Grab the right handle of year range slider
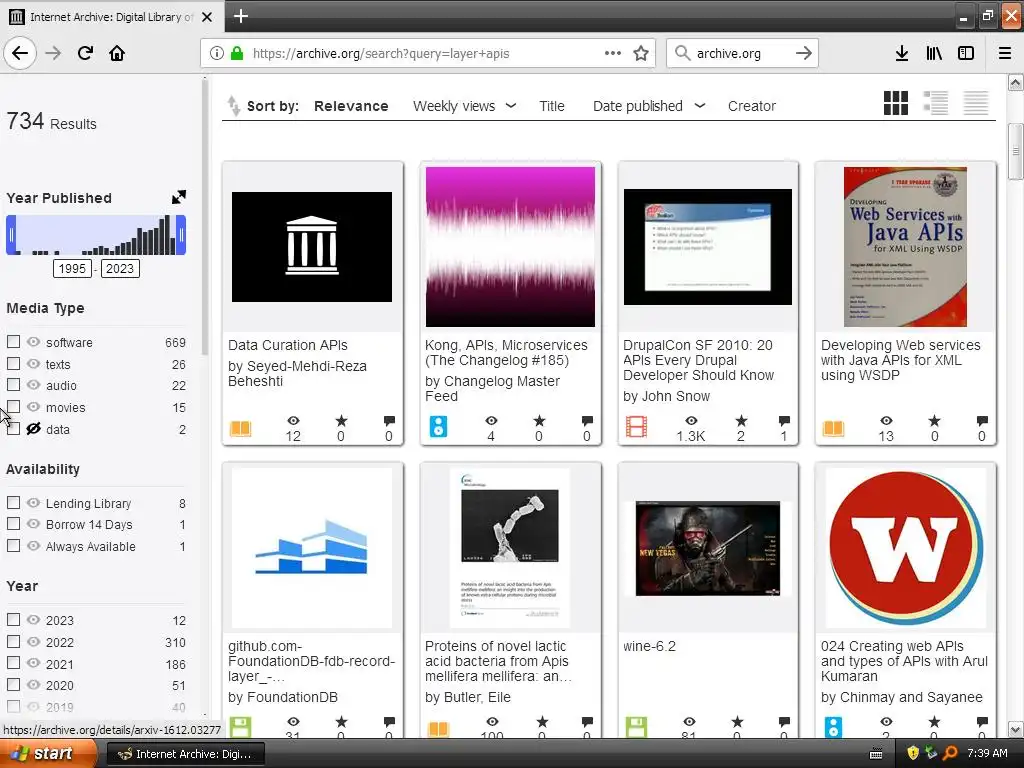The height and width of the screenshot is (768, 1024). click(181, 234)
